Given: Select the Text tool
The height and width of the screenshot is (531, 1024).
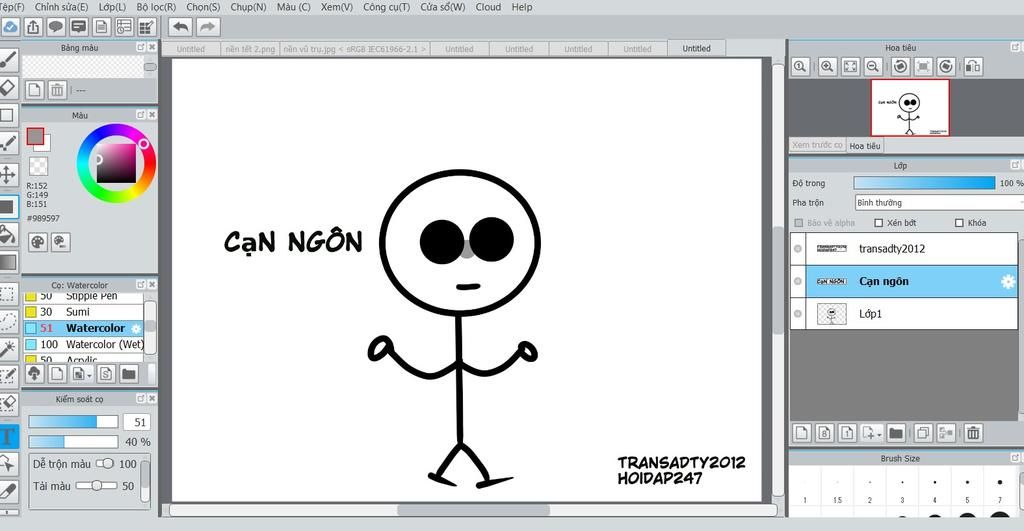Looking at the screenshot, I should tap(8, 436).
